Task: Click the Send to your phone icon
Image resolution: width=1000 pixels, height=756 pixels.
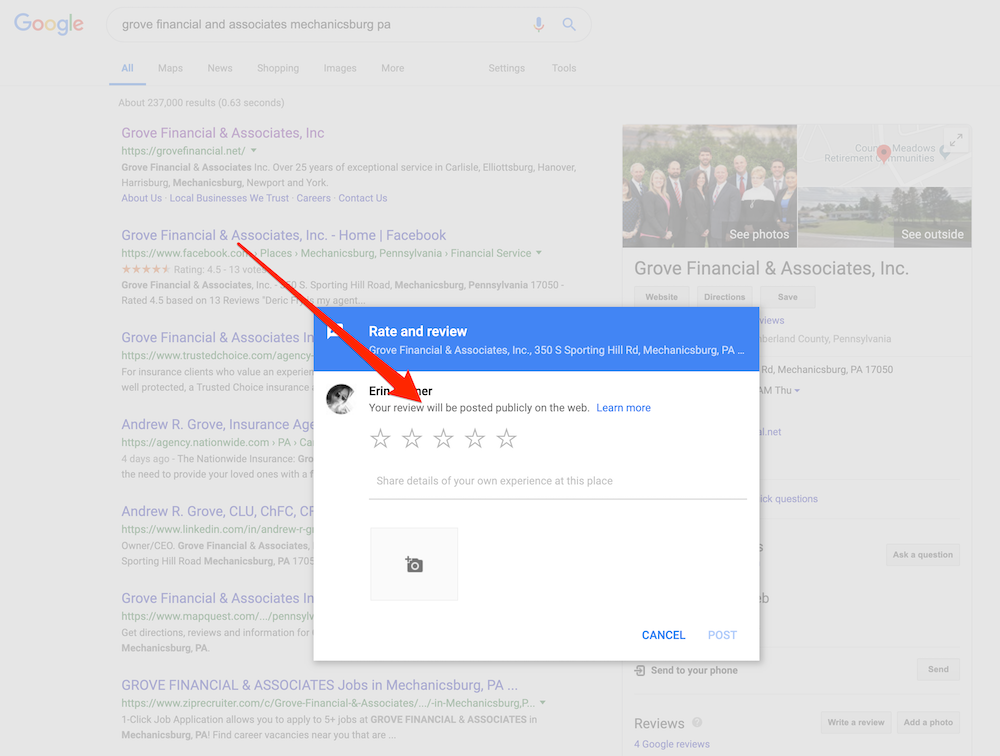Action: (640, 670)
